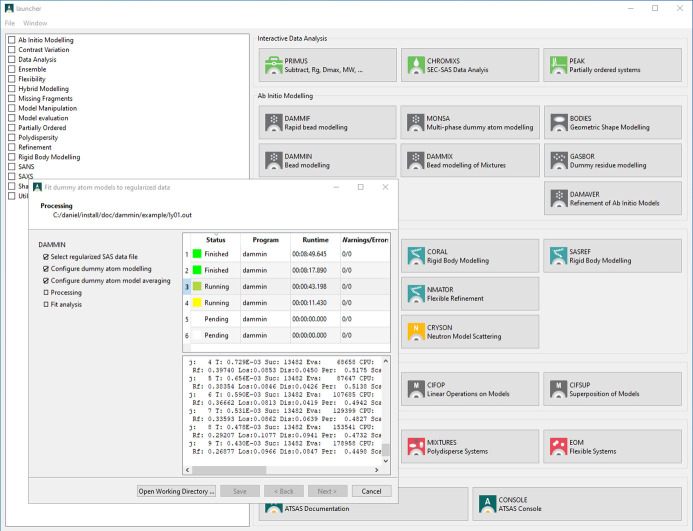
Task: Open PEAK partially ordered systems tool
Action: 612,66
